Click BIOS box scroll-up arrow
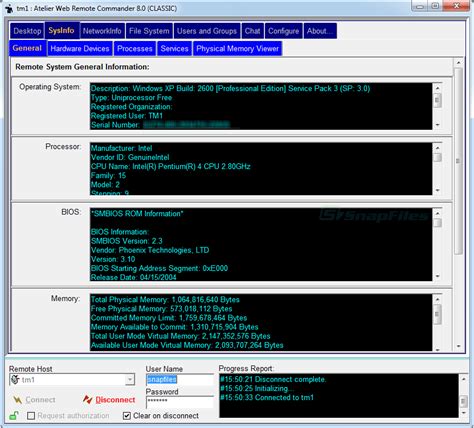This screenshot has width=474, height=428. click(438, 213)
